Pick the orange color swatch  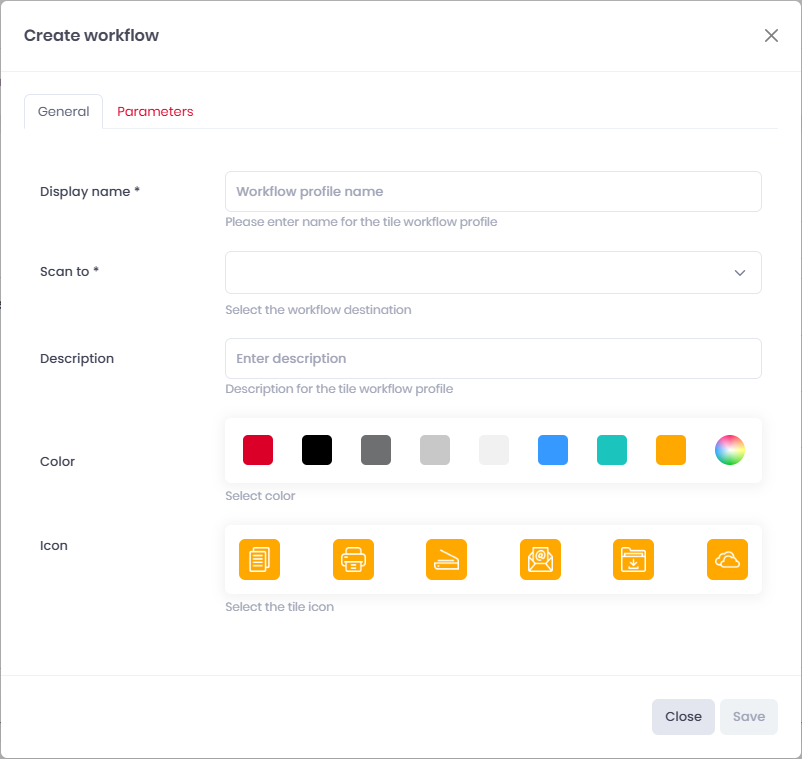[671, 450]
